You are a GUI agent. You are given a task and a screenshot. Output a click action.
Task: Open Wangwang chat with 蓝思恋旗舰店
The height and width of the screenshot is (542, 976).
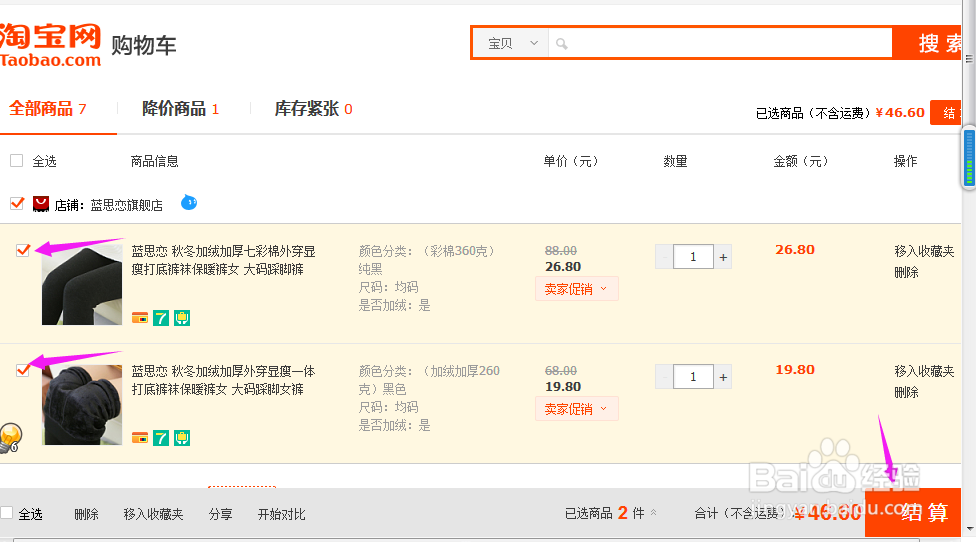pyautogui.click(x=189, y=203)
